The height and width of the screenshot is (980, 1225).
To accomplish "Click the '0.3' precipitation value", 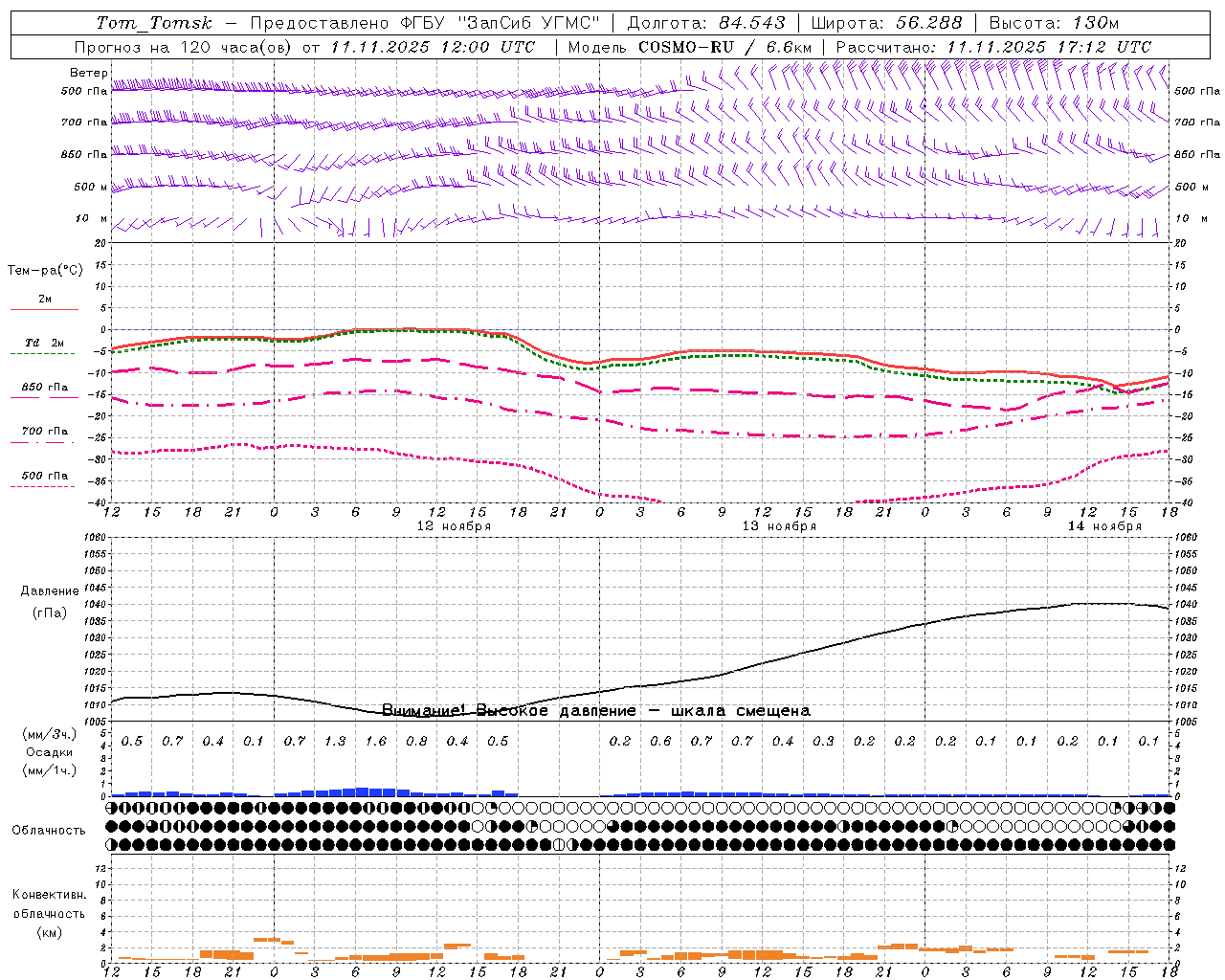I will (x=823, y=742).
